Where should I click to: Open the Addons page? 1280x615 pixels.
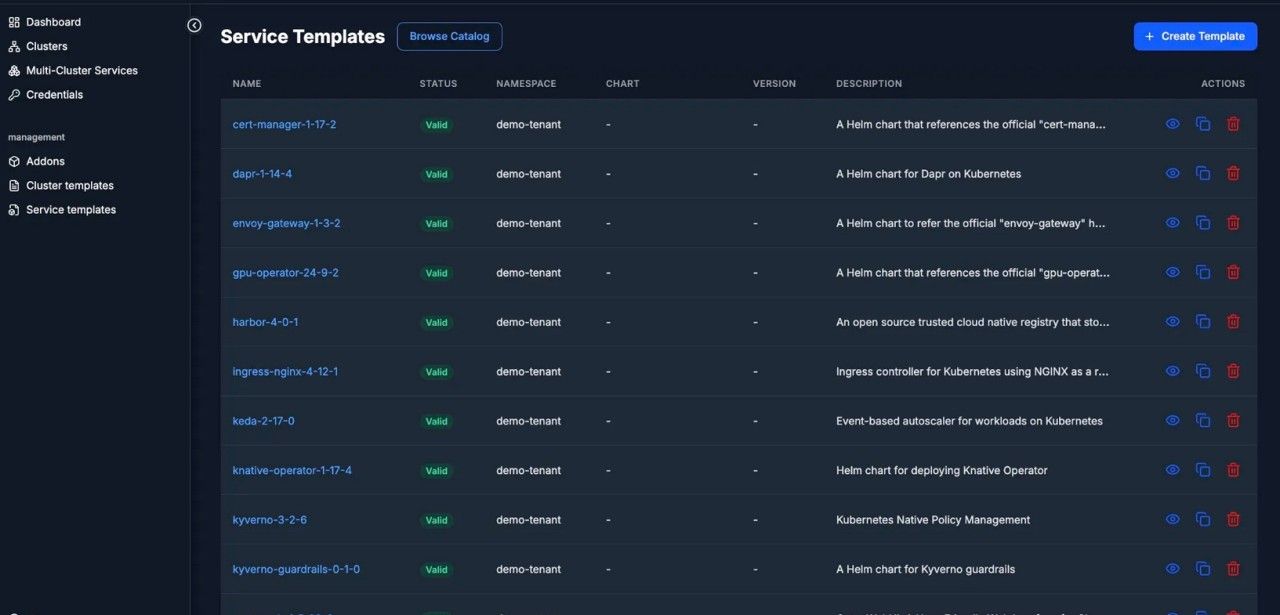click(x=45, y=161)
